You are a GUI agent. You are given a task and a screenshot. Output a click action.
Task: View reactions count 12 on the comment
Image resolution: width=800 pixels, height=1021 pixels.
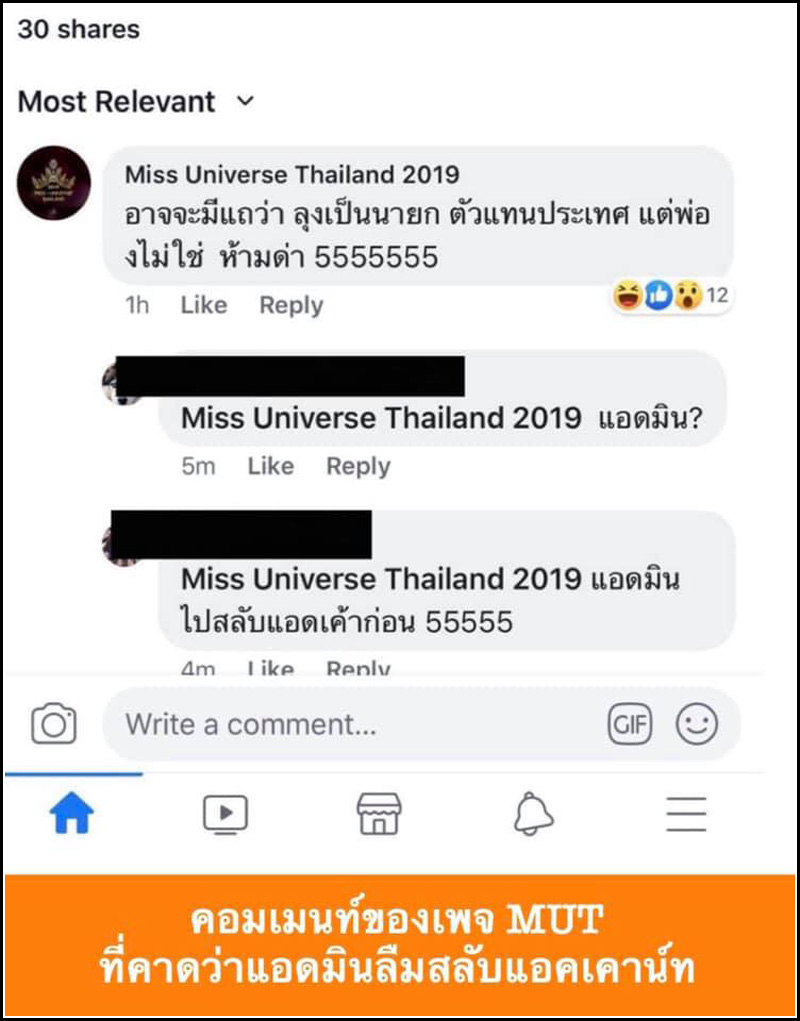pos(670,298)
